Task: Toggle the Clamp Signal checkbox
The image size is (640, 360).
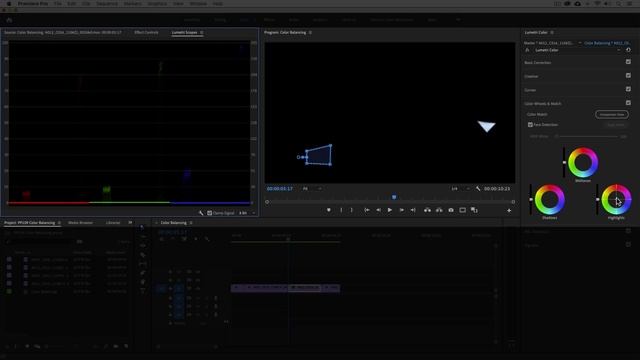Action: click(x=209, y=213)
